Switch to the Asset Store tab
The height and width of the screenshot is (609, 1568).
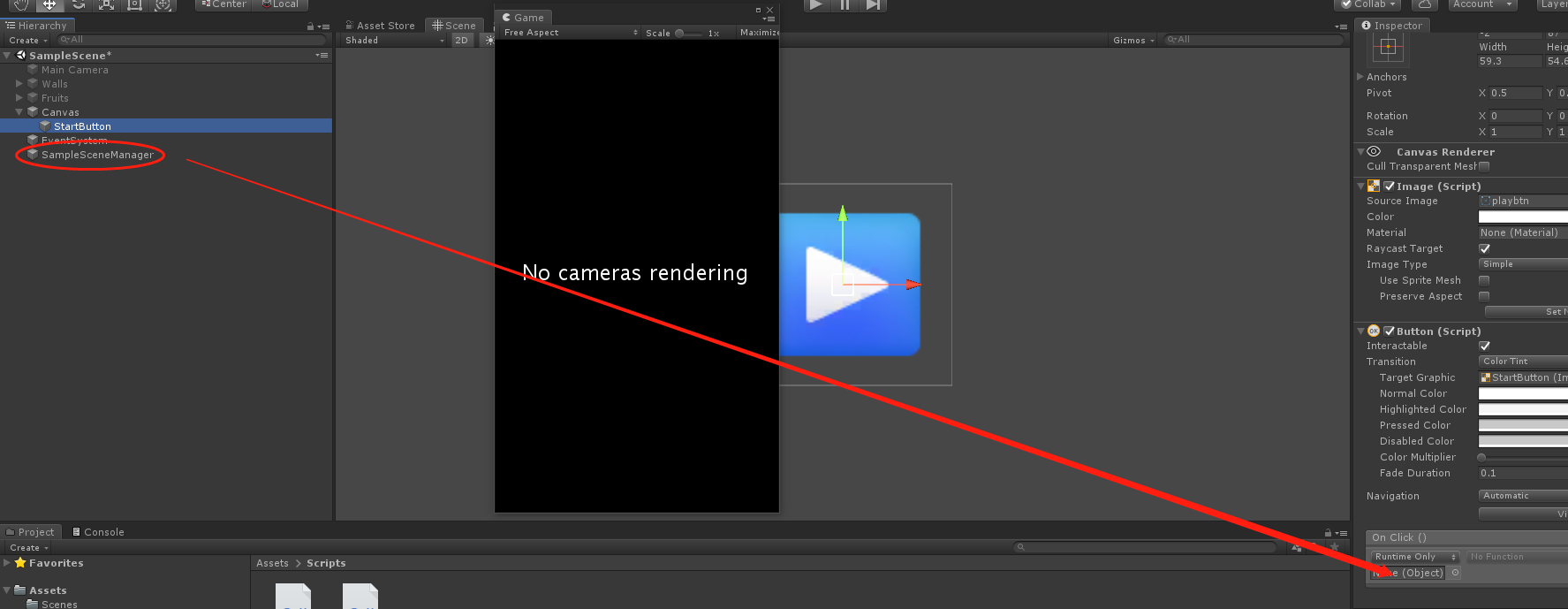(380, 26)
